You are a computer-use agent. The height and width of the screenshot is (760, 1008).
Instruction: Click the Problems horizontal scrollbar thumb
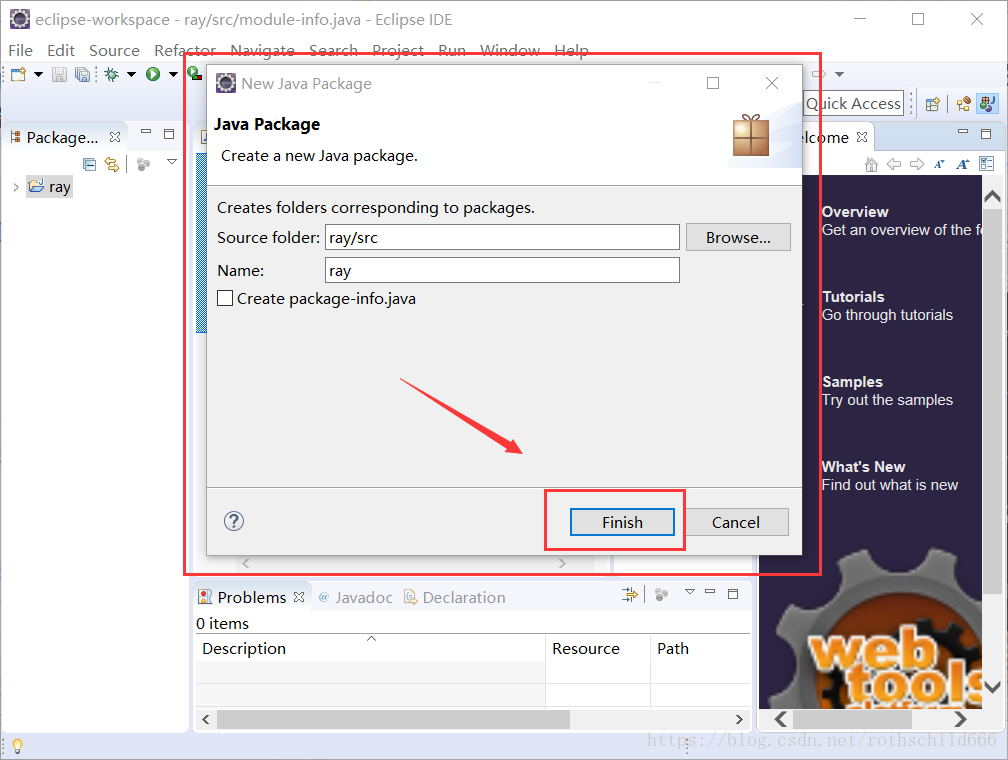[393, 719]
